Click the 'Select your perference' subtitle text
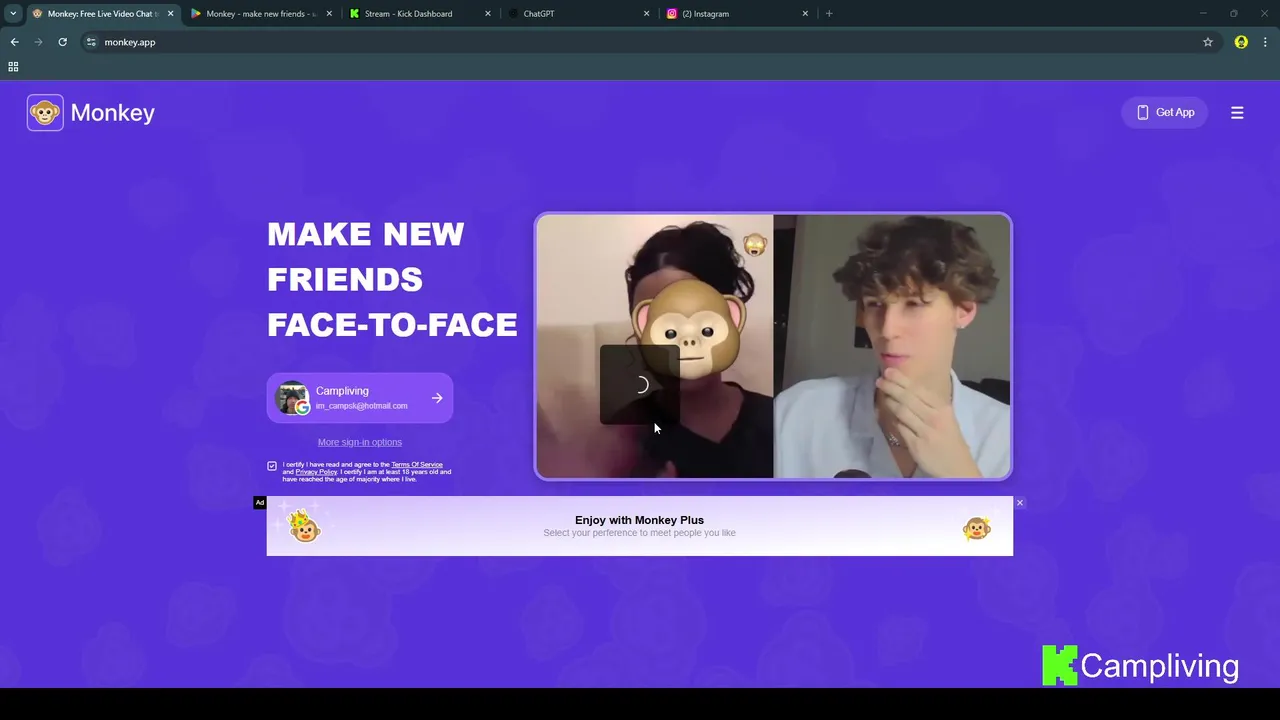Image resolution: width=1280 pixels, height=720 pixels. (640, 533)
